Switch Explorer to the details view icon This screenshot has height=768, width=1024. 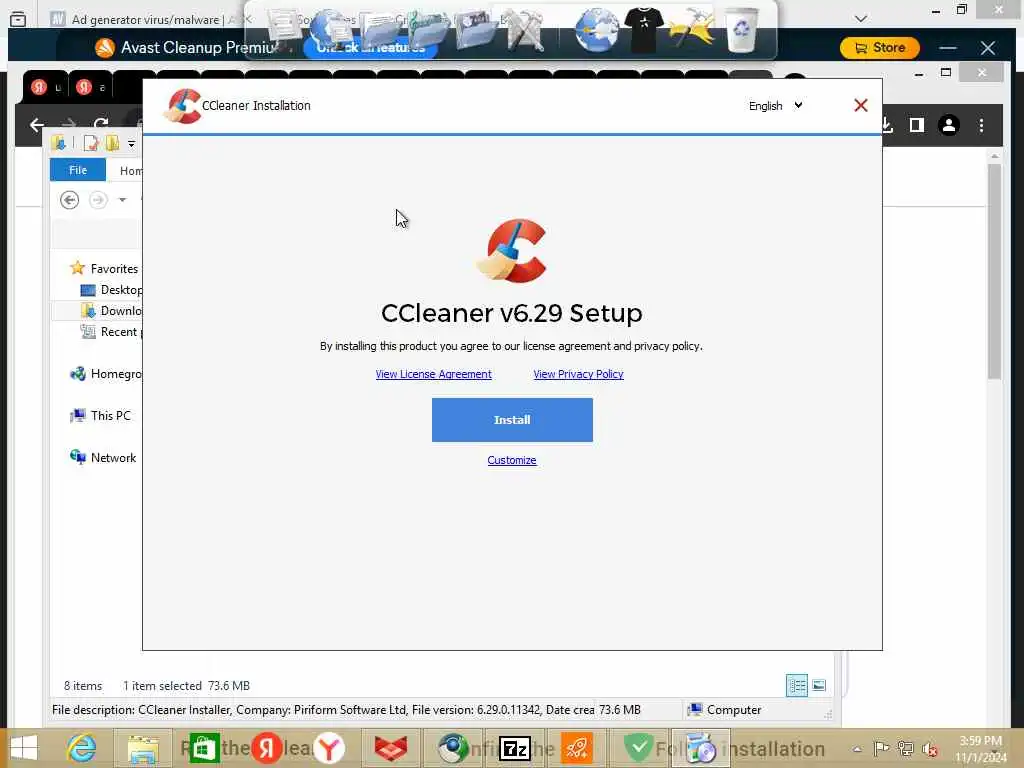797,686
